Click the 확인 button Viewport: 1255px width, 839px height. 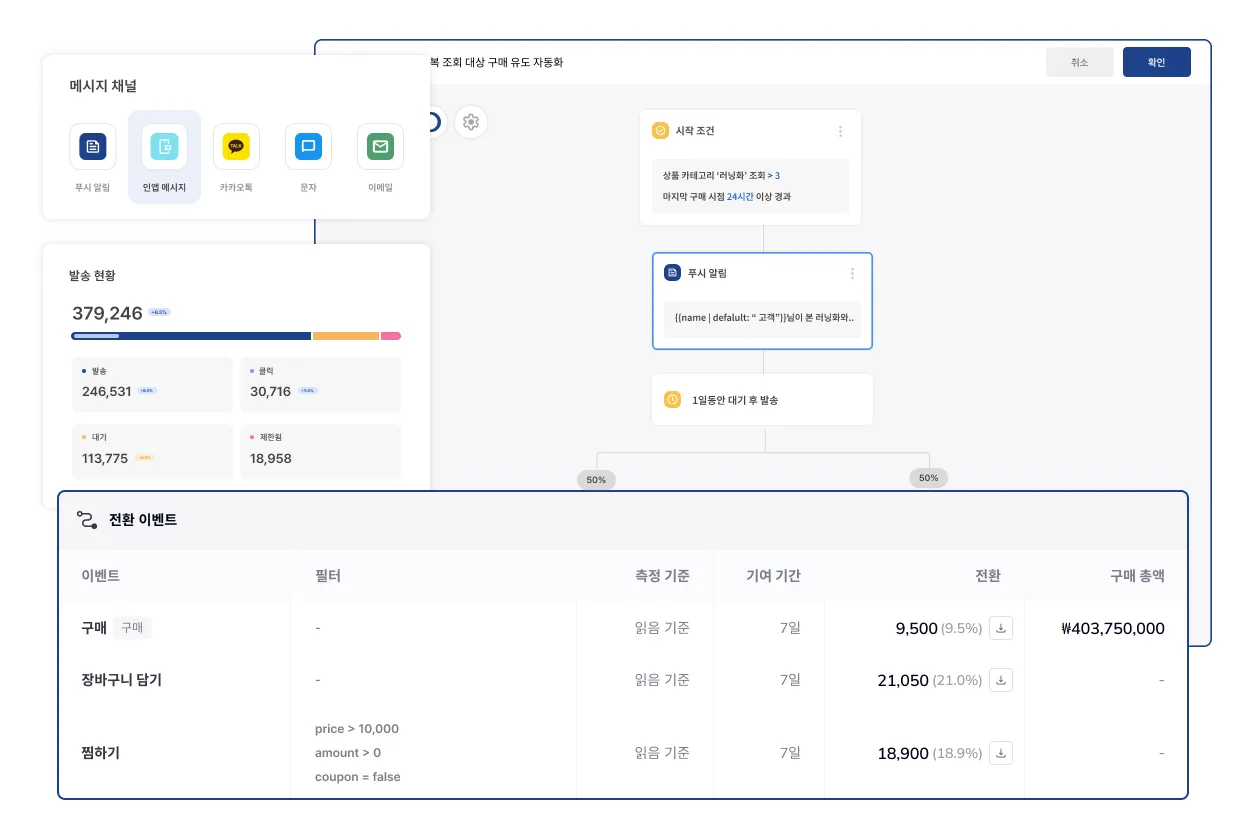(x=1157, y=62)
